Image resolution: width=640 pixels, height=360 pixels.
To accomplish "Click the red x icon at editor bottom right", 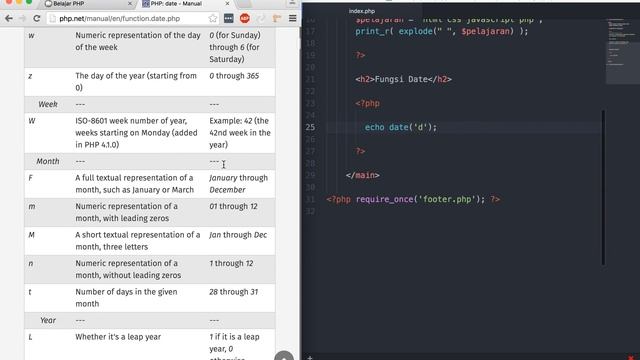I will [x=631, y=358].
